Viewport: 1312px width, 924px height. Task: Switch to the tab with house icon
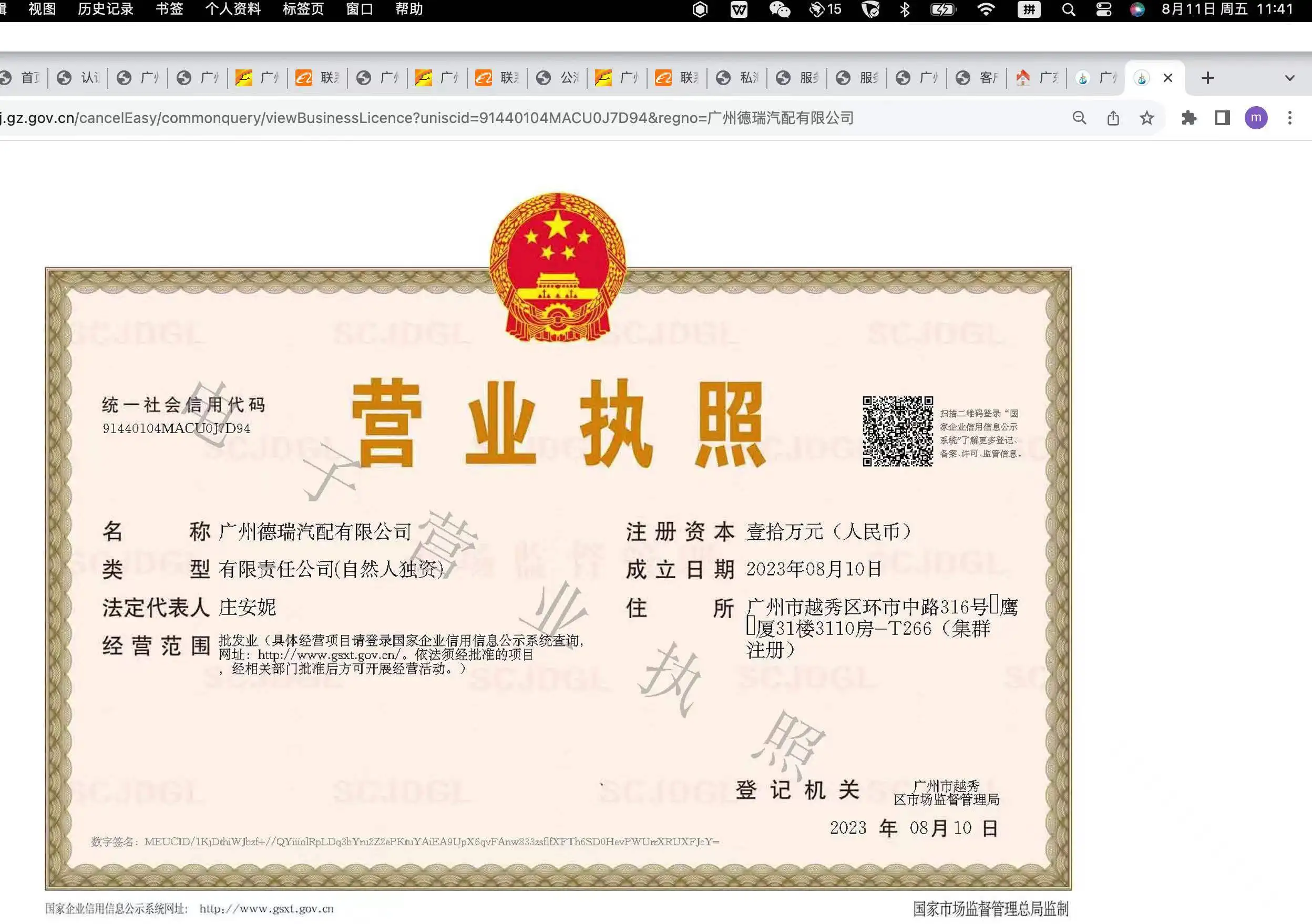1037,78
